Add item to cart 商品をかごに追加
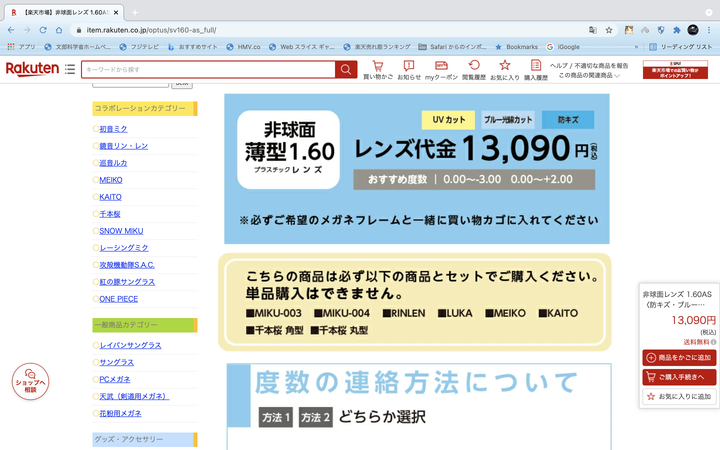This screenshot has width=720, height=450. point(679,357)
